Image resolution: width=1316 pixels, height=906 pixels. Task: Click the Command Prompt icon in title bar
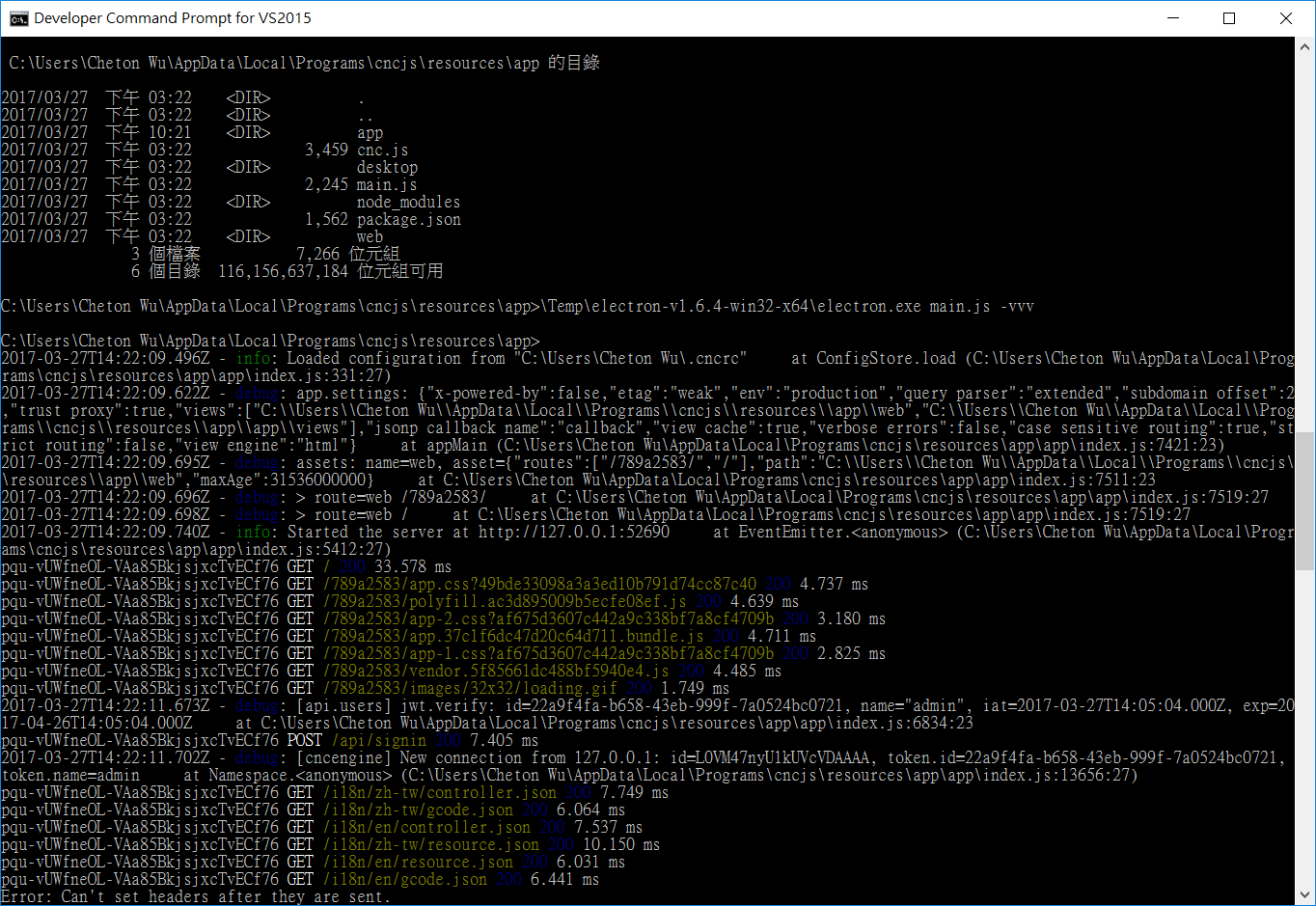(18, 18)
